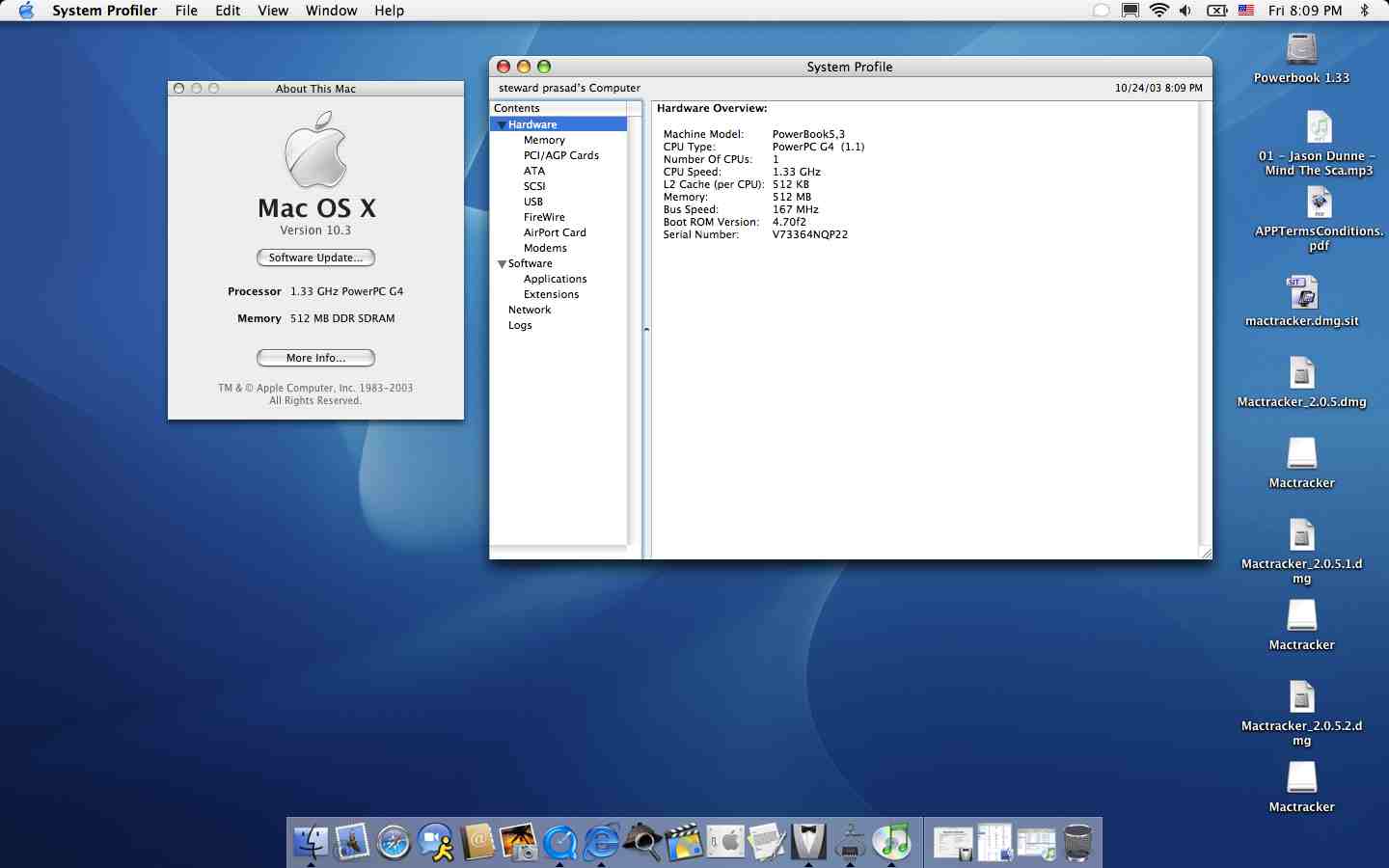
Task: Click the Contents column header
Action: click(x=558, y=108)
